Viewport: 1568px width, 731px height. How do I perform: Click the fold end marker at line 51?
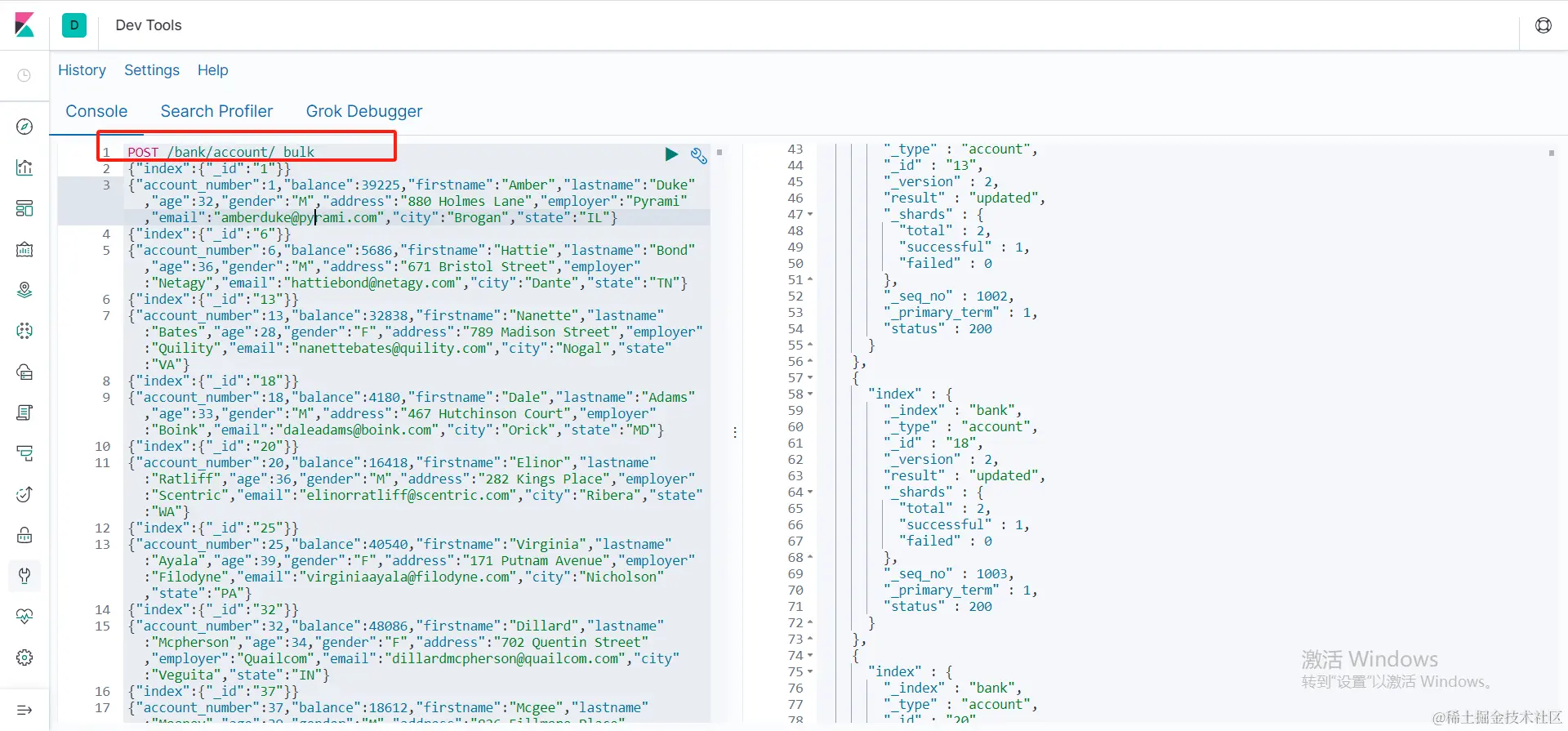click(x=810, y=279)
